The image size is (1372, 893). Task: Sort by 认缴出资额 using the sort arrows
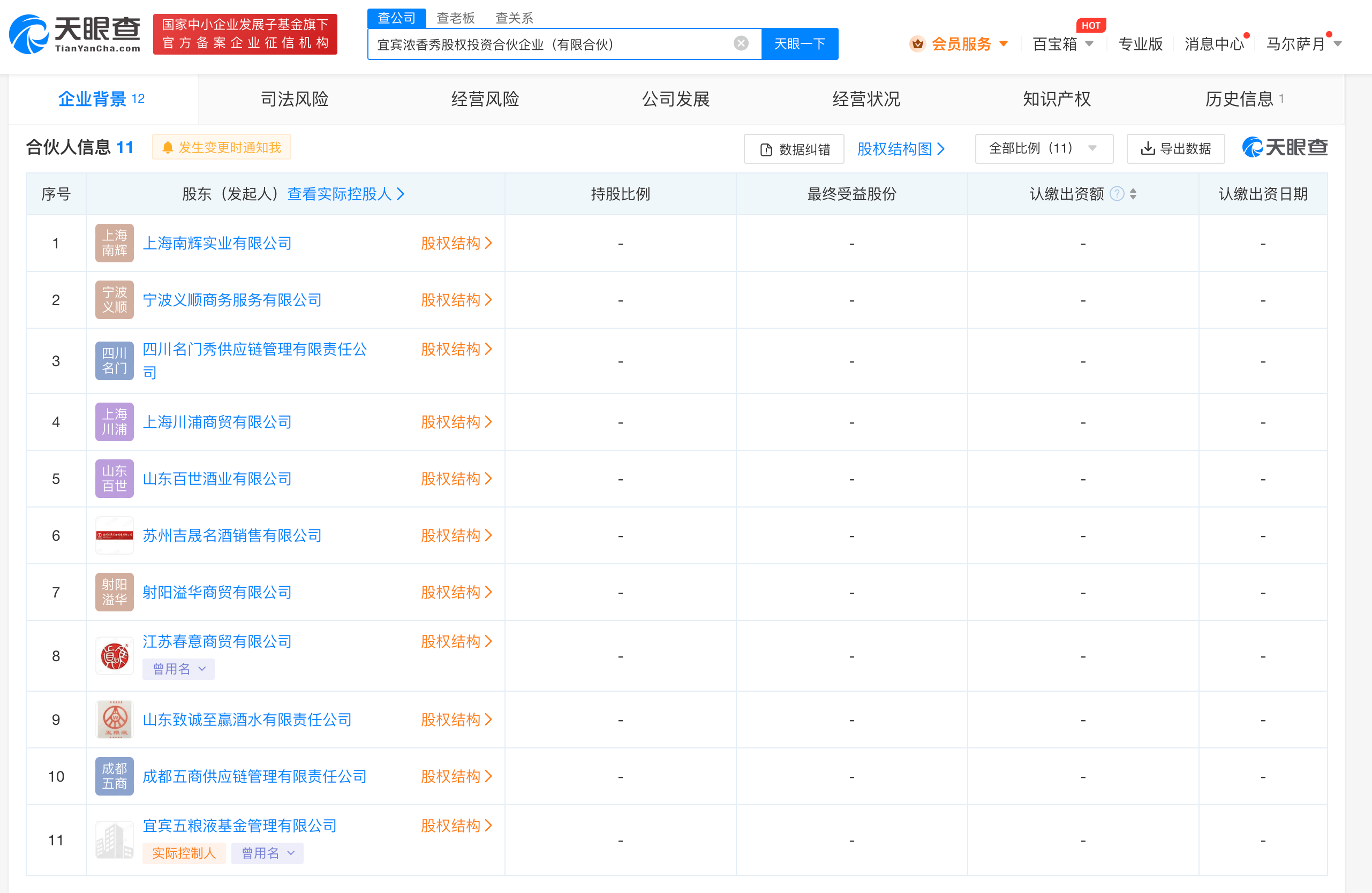pos(1133,194)
